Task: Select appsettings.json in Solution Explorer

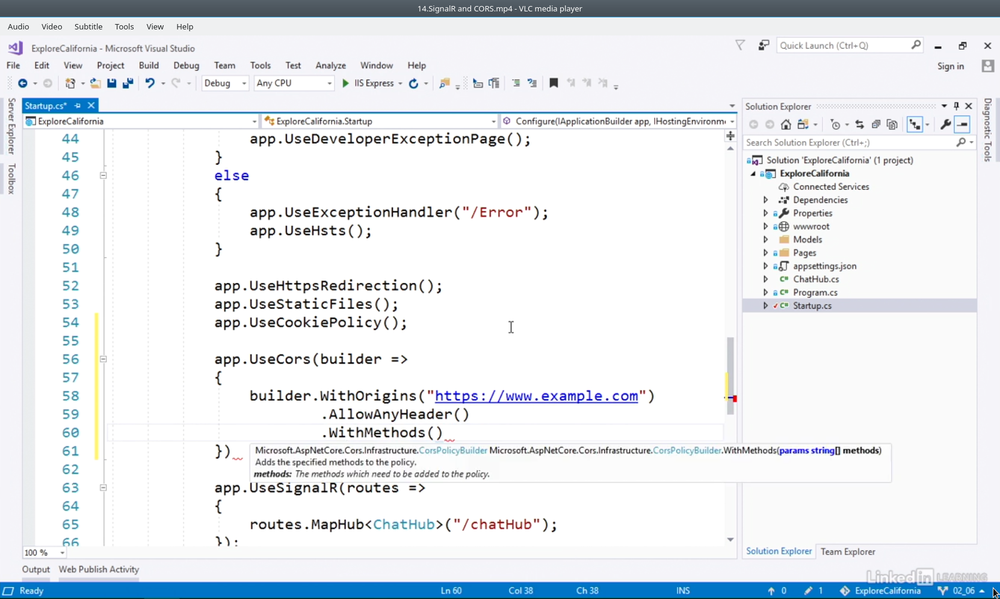Action: point(825,266)
